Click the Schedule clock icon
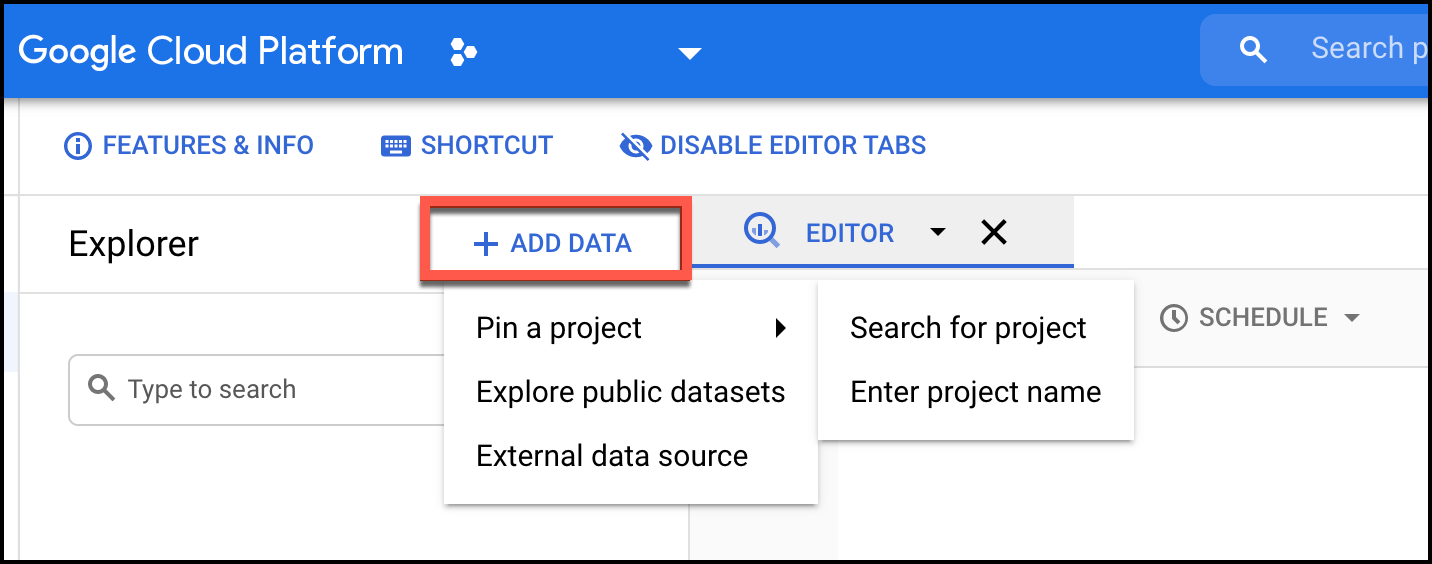The height and width of the screenshot is (564, 1432). pyautogui.click(x=1174, y=318)
